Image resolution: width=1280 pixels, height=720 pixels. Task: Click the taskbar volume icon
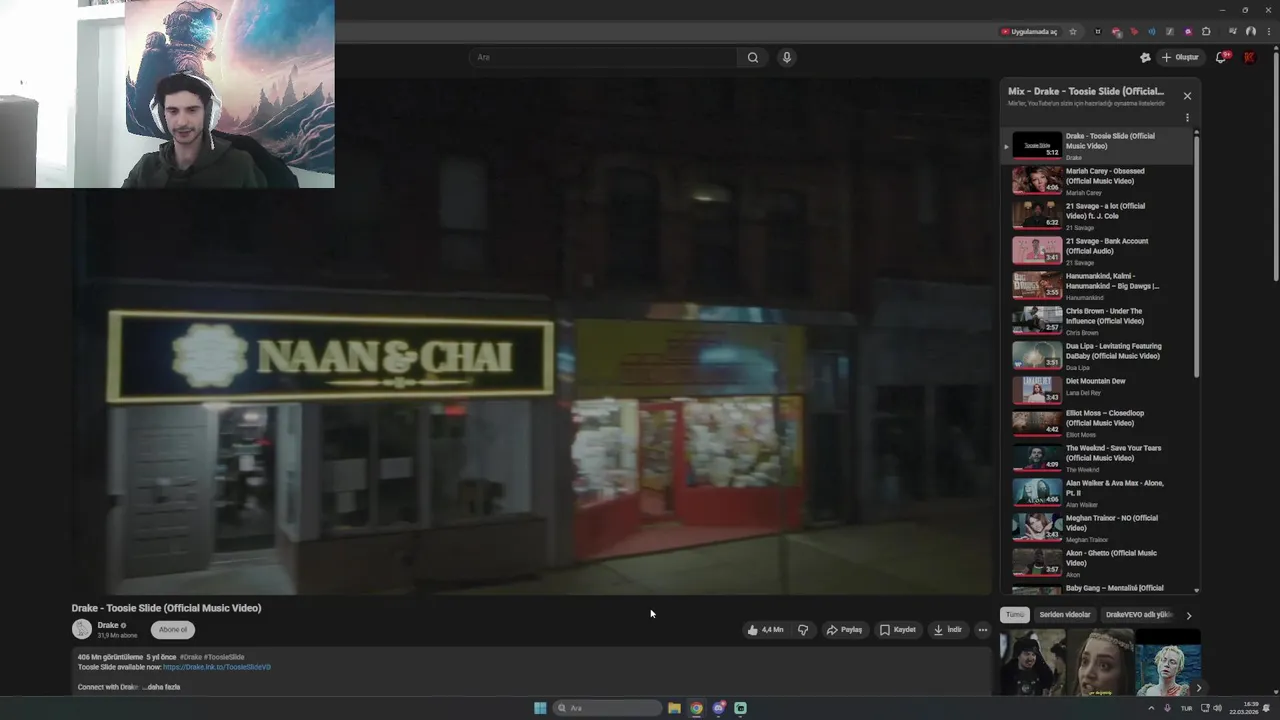1218,708
